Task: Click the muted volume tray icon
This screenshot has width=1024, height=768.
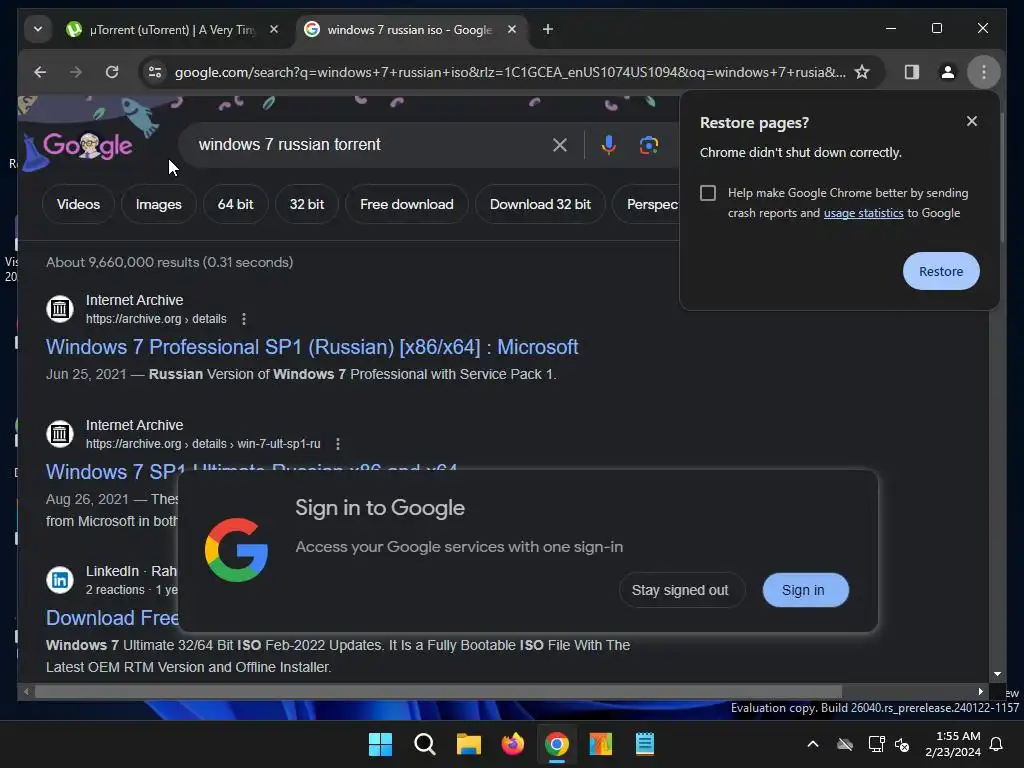Action: click(902, 744)
